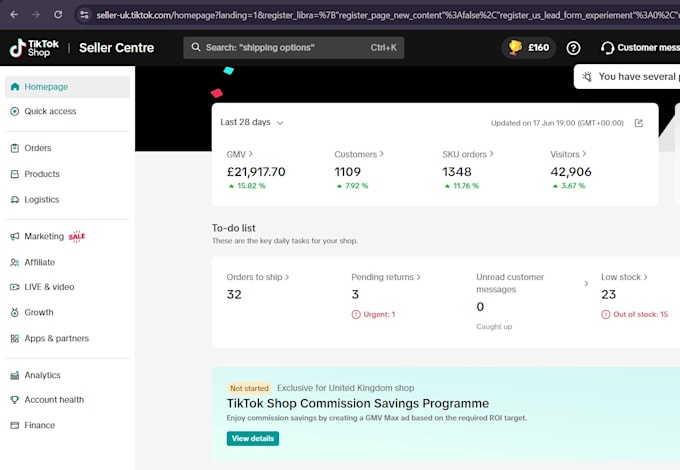Click the lightbulb notification icon
This screenshot has width=680, height=470.
pyautogui.click(x=587, y=77)
